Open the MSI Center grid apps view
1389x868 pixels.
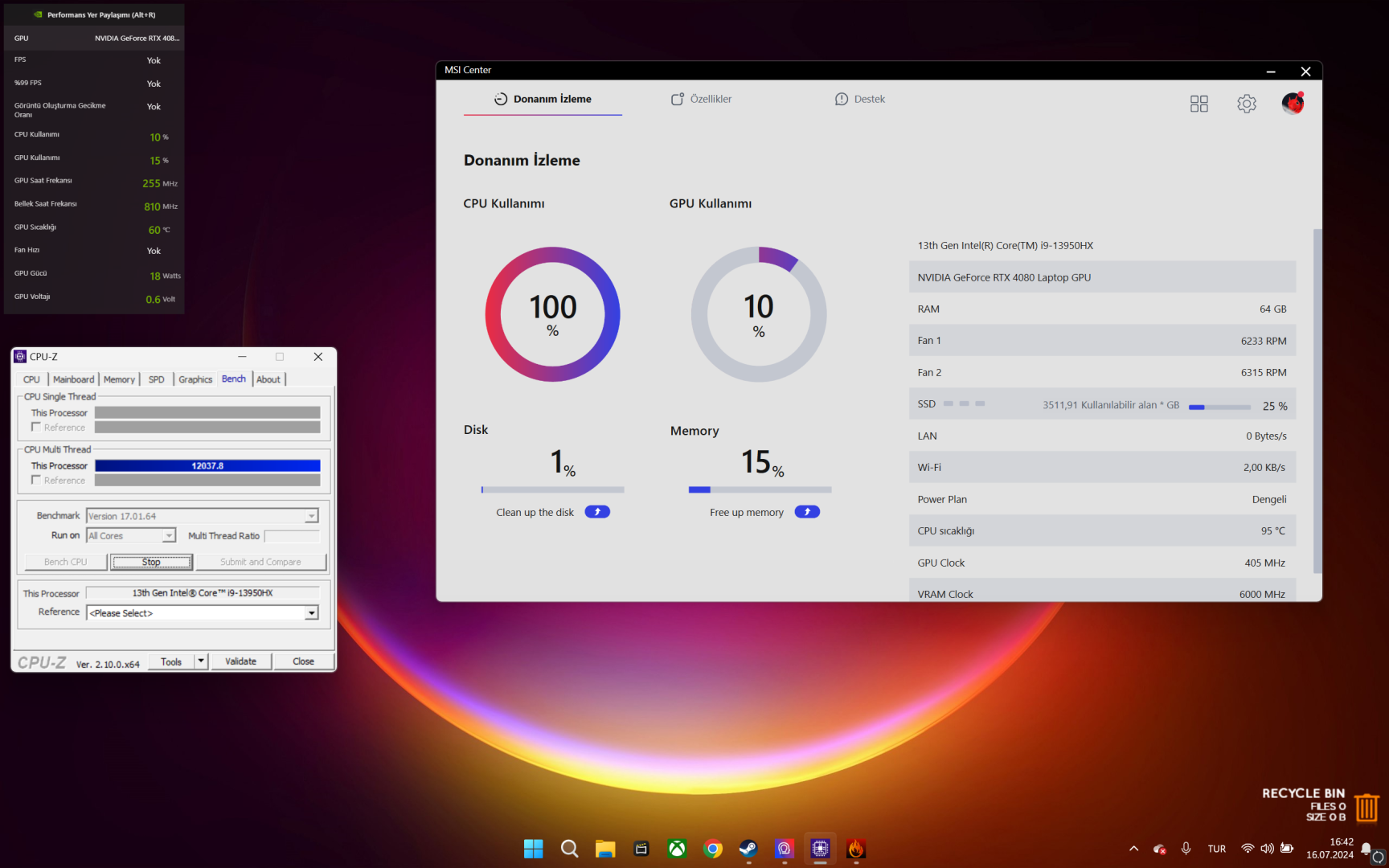point(1199,104)
